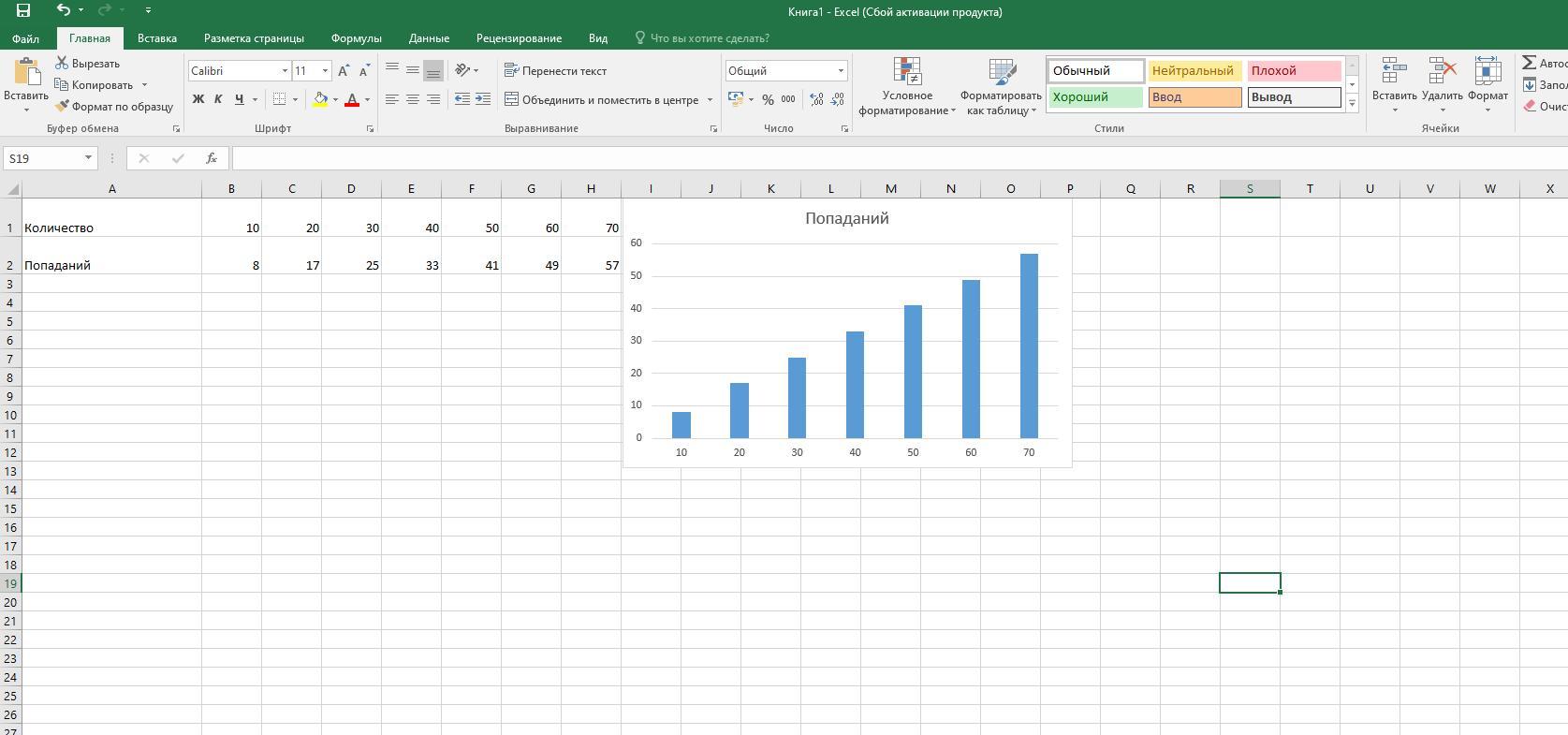Decrease decimal places icon
This screenshot has height=735, width=1568.
click(837, 99)
